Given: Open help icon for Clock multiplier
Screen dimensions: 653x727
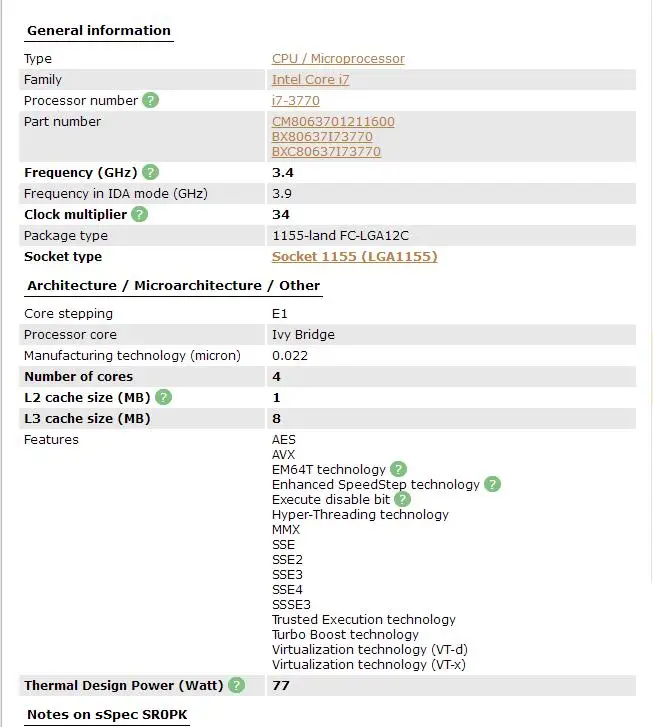Looking at the screenshot, I should pos(139,214).
